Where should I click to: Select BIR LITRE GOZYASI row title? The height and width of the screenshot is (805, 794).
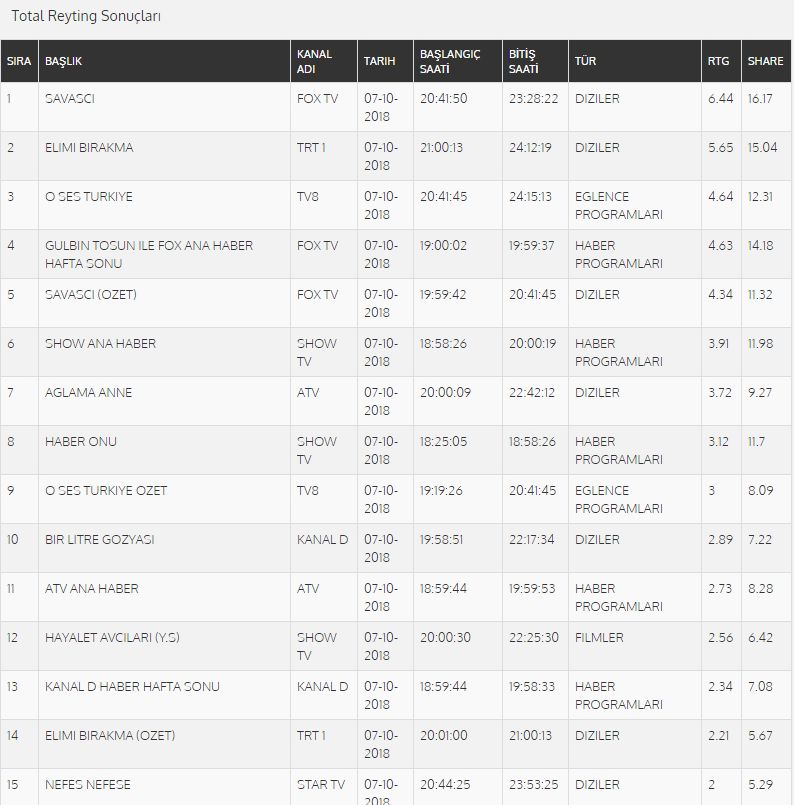[100, 540]
